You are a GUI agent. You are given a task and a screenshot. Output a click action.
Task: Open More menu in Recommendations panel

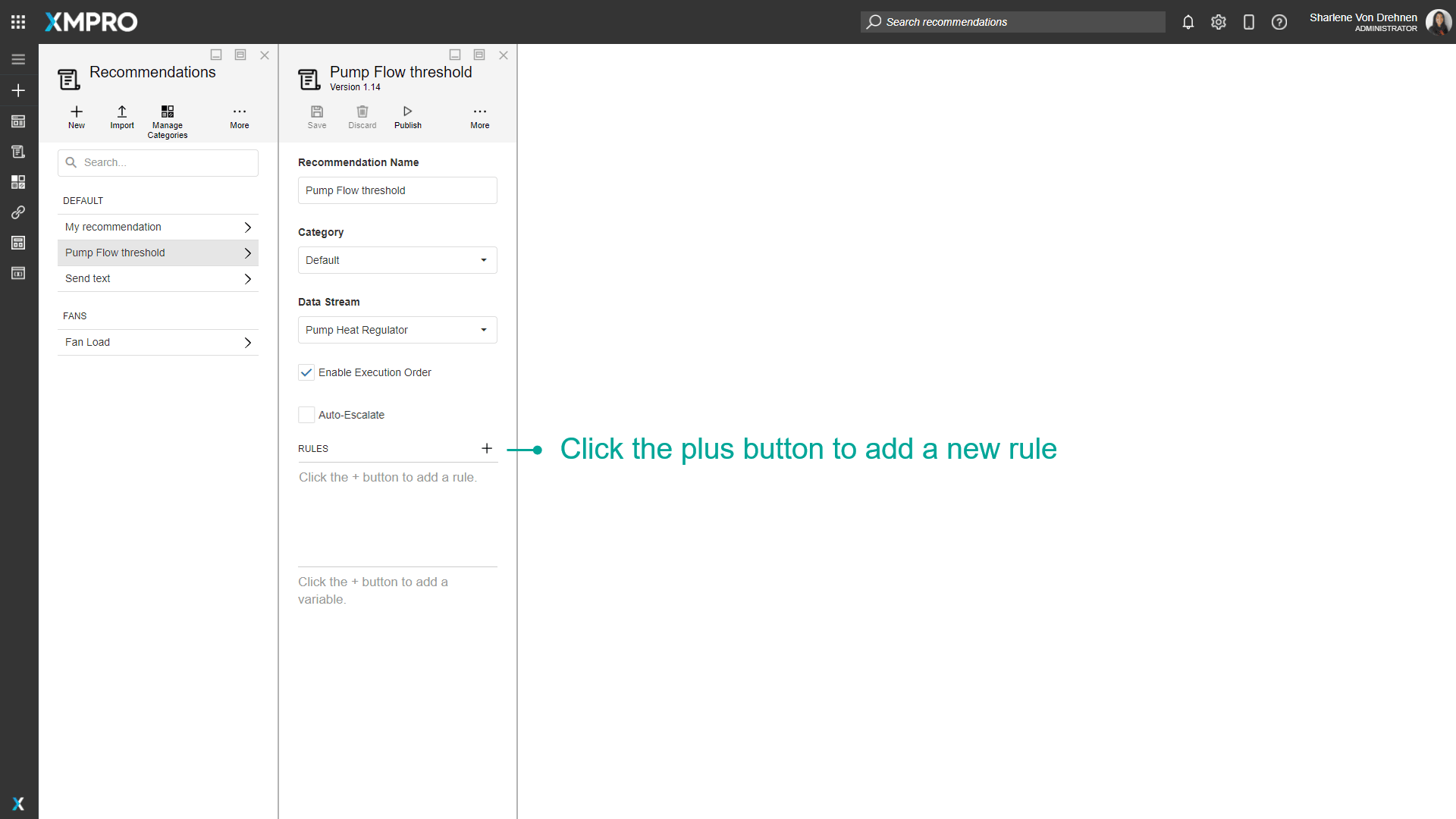coord(239,111)
